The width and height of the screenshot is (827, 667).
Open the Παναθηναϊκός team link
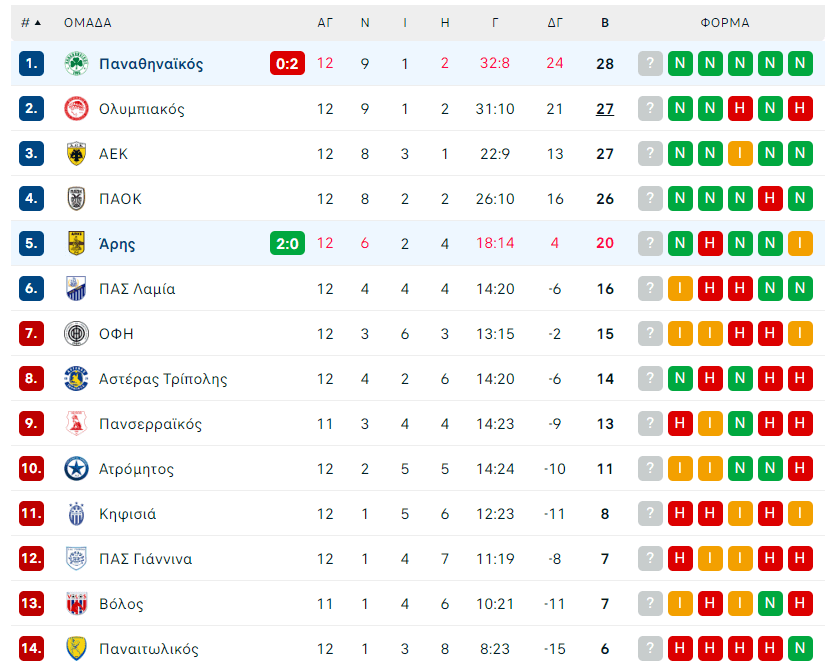(151, 64)
